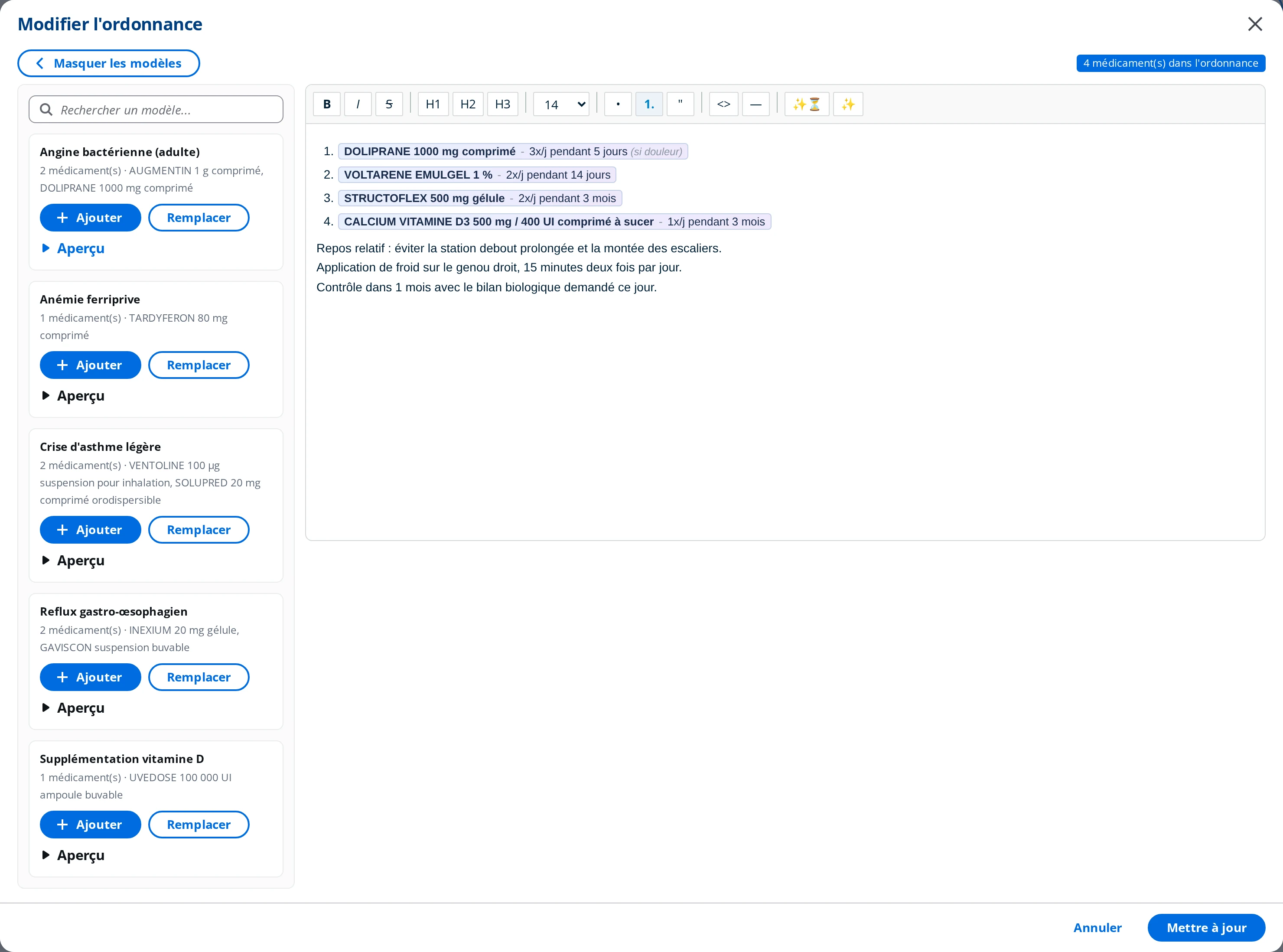The image size is (1283, 952).
Task: Cancel the prescription edit with Annuler
Action: pyautogui.click(x=1097, y=928)
